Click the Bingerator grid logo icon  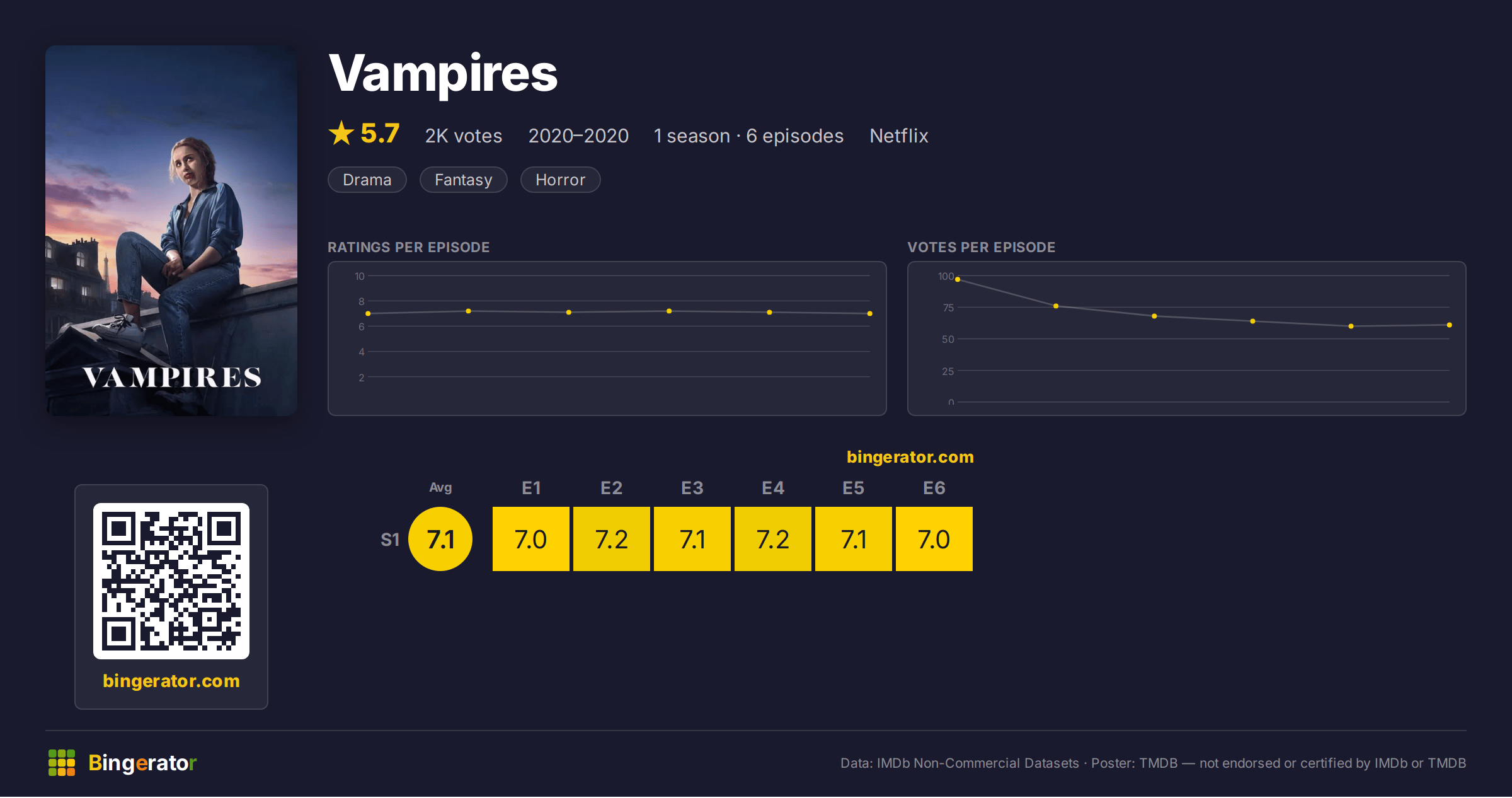[x=62, y=763]
